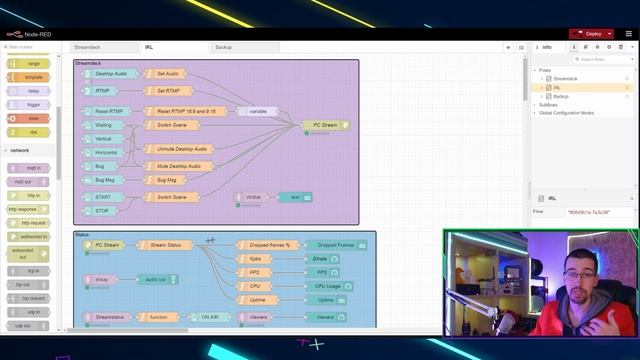Toggle the IRL flow enable icon in outliner

(x=627, y=87)
